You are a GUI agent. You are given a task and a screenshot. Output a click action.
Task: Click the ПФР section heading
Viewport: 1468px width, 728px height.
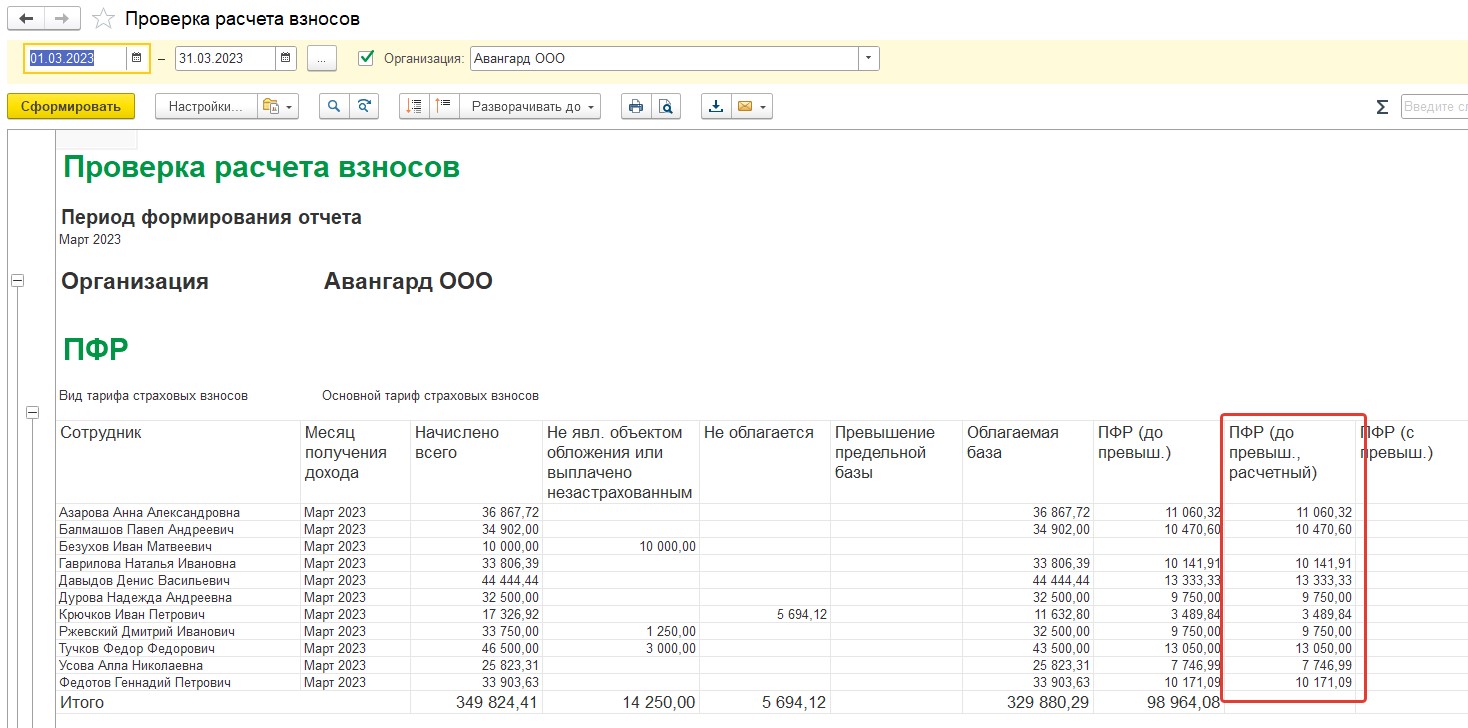(95, 349)
